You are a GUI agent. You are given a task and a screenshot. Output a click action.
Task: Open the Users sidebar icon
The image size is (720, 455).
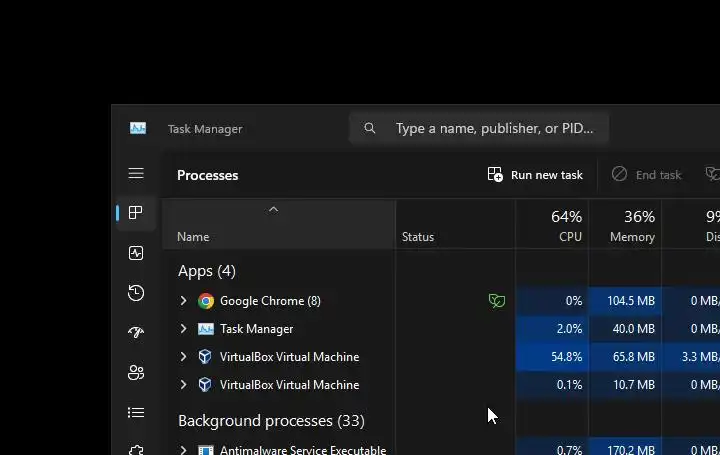(x=136, y=373)
